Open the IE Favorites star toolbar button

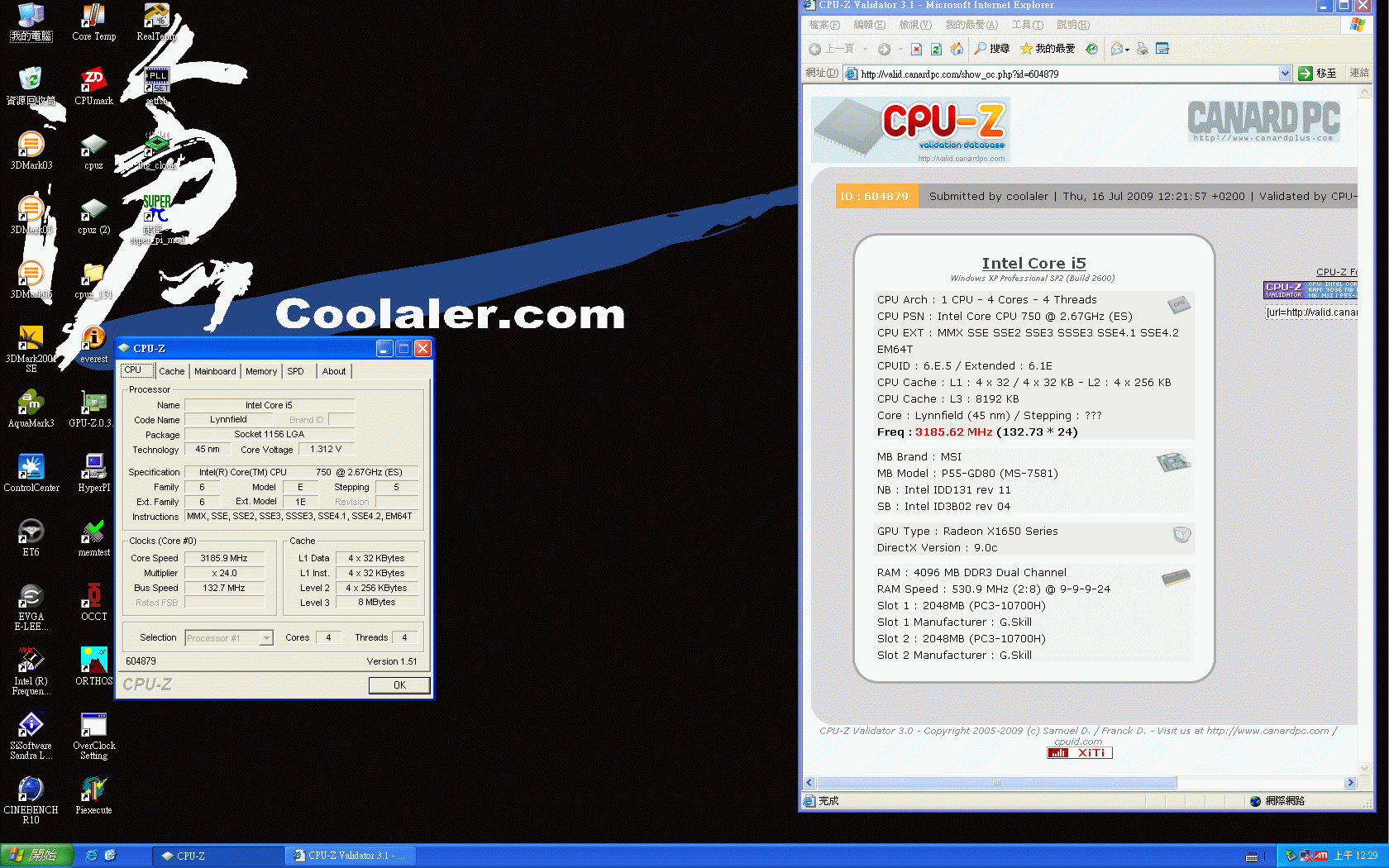(1047, 49)
